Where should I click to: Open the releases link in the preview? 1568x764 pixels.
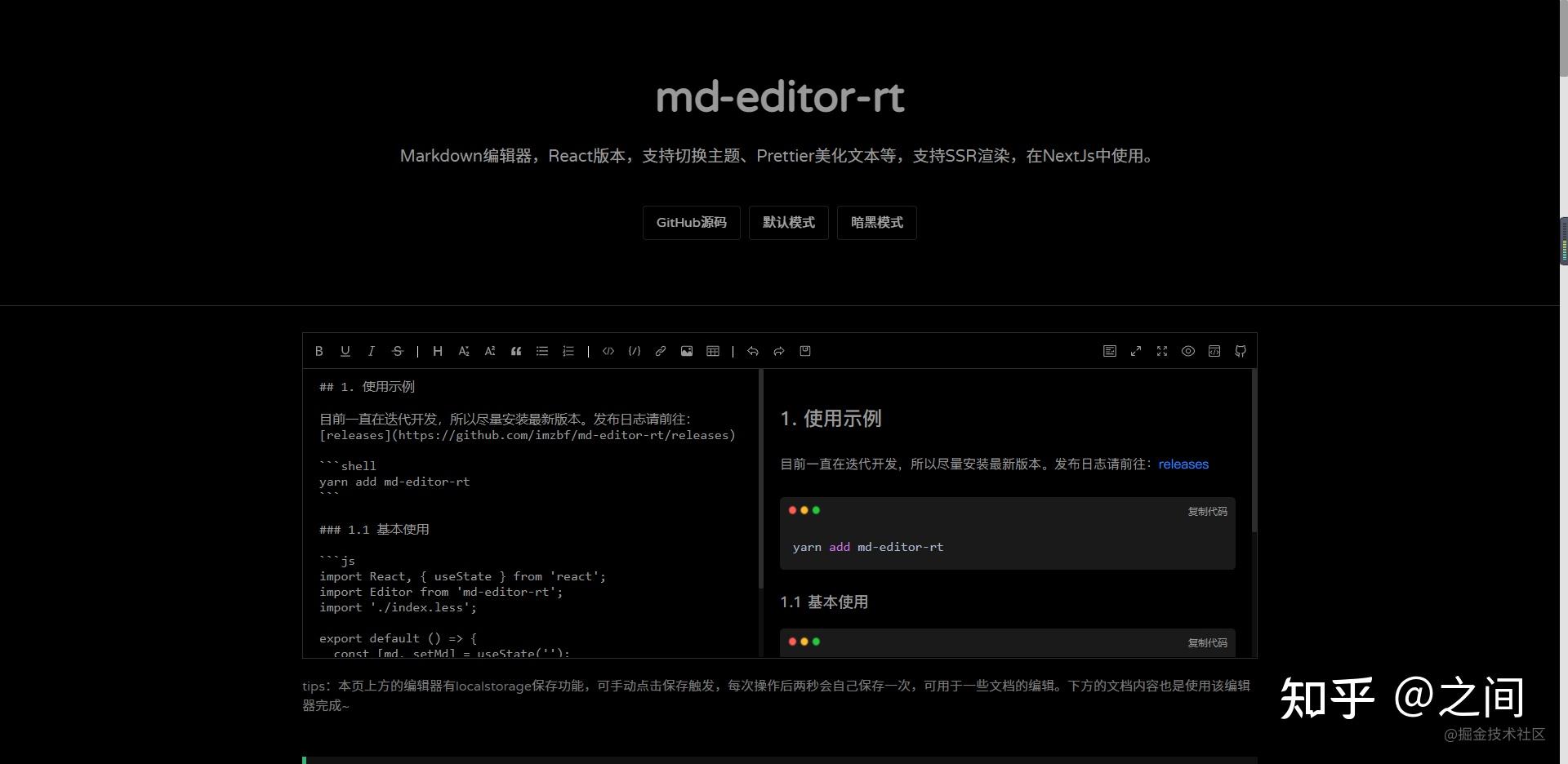[1183, 464]
